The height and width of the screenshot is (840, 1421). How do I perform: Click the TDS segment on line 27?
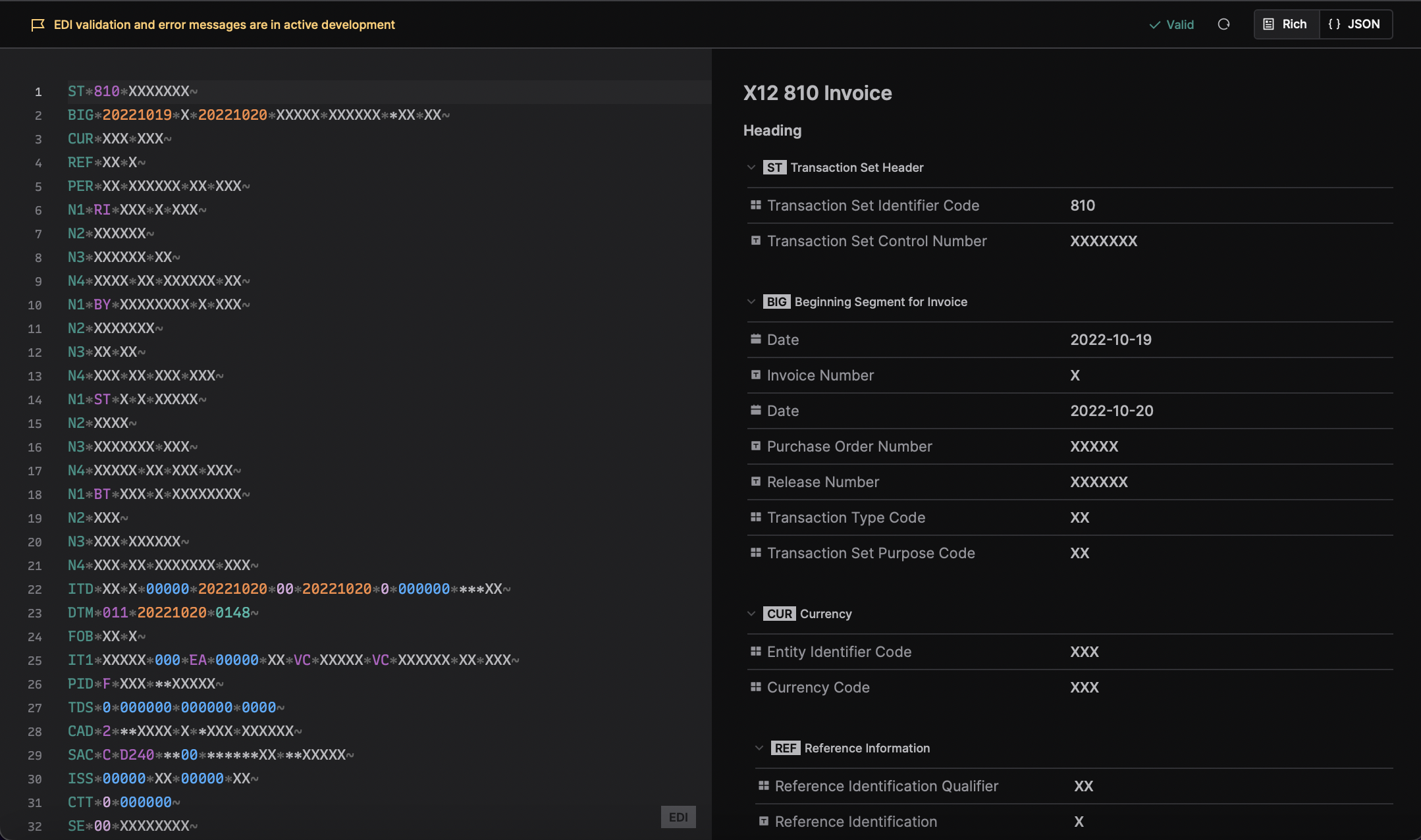(x=176, y=708)
